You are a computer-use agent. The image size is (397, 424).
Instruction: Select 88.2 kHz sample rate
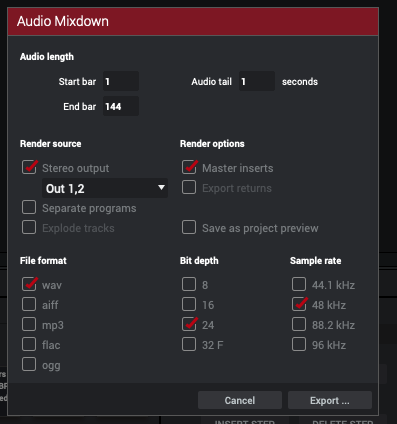click(299, 324)
